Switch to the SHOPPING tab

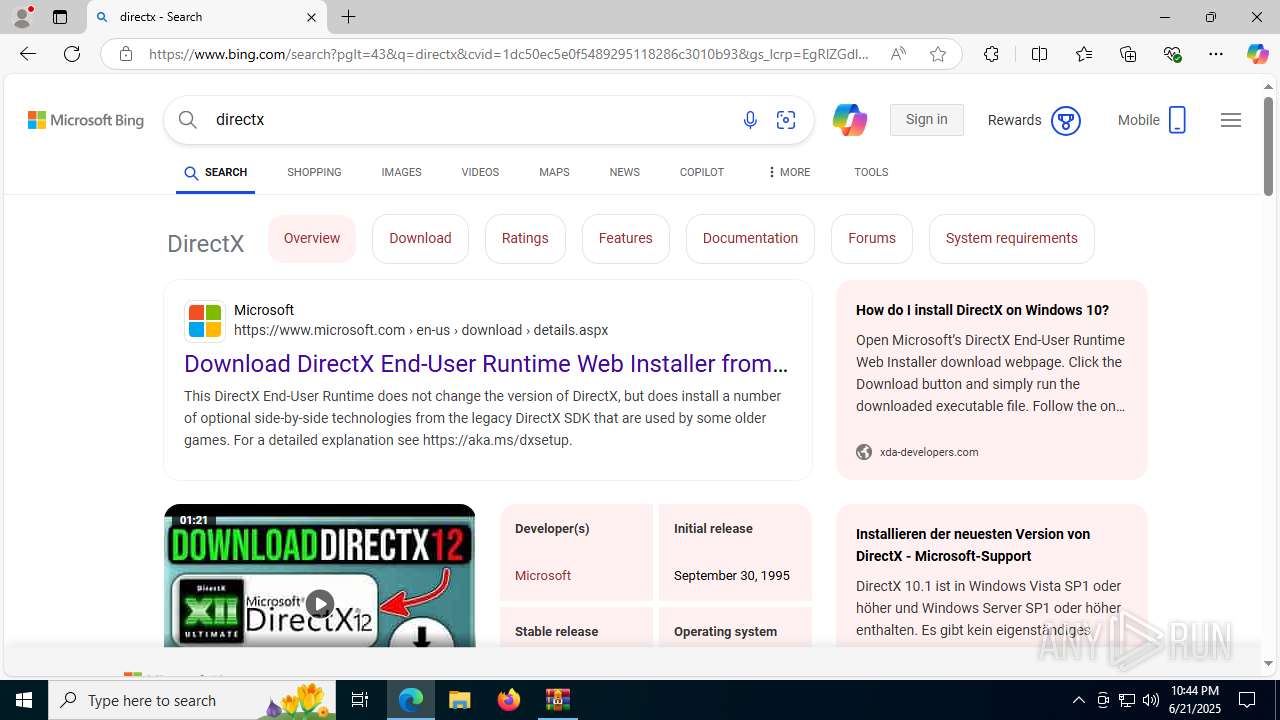tap(314, 172)
